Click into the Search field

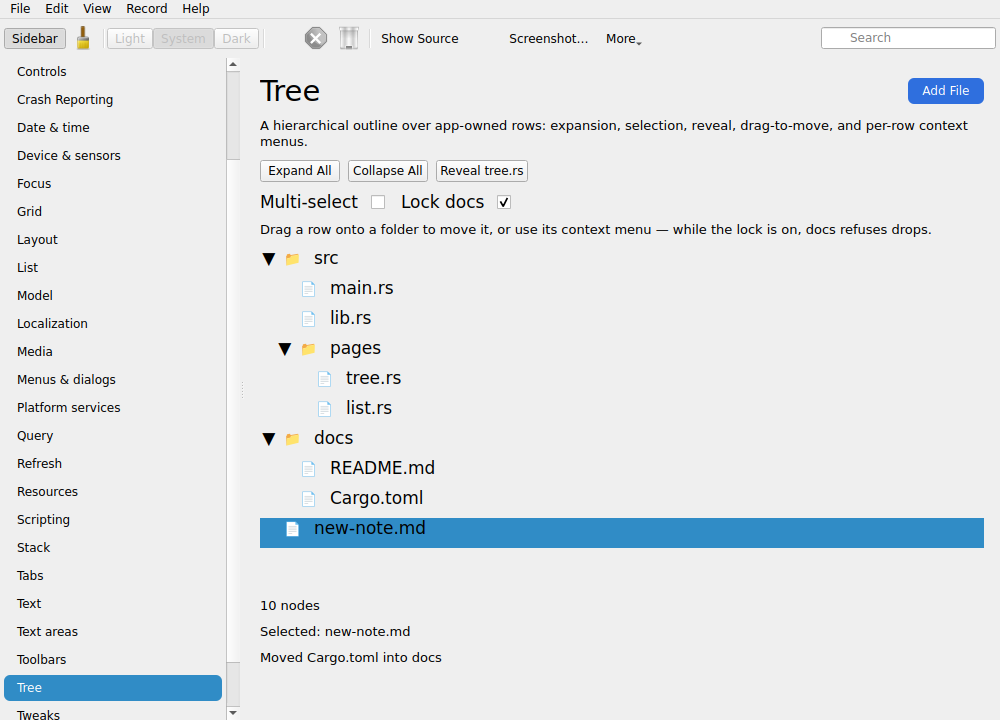(x=908, y=38)
